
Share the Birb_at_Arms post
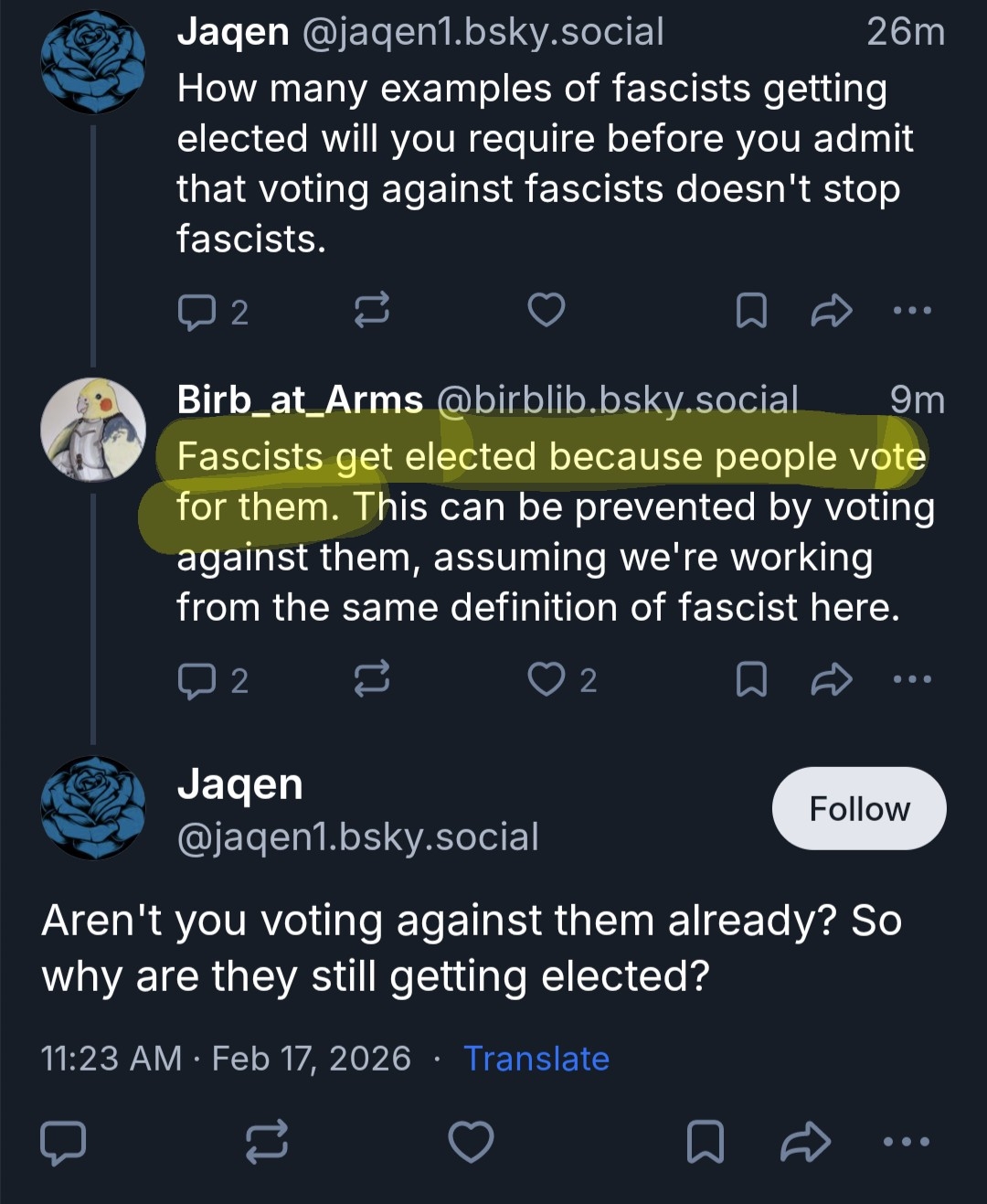831,679
